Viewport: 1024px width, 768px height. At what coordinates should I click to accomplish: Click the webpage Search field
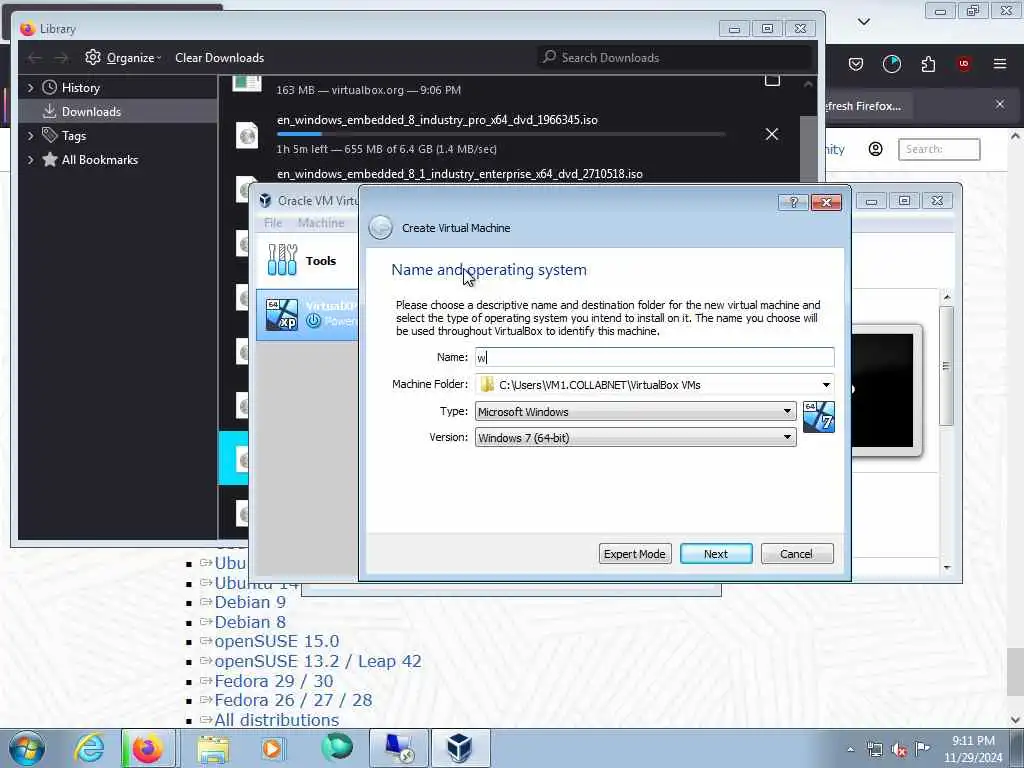(939, 149)
